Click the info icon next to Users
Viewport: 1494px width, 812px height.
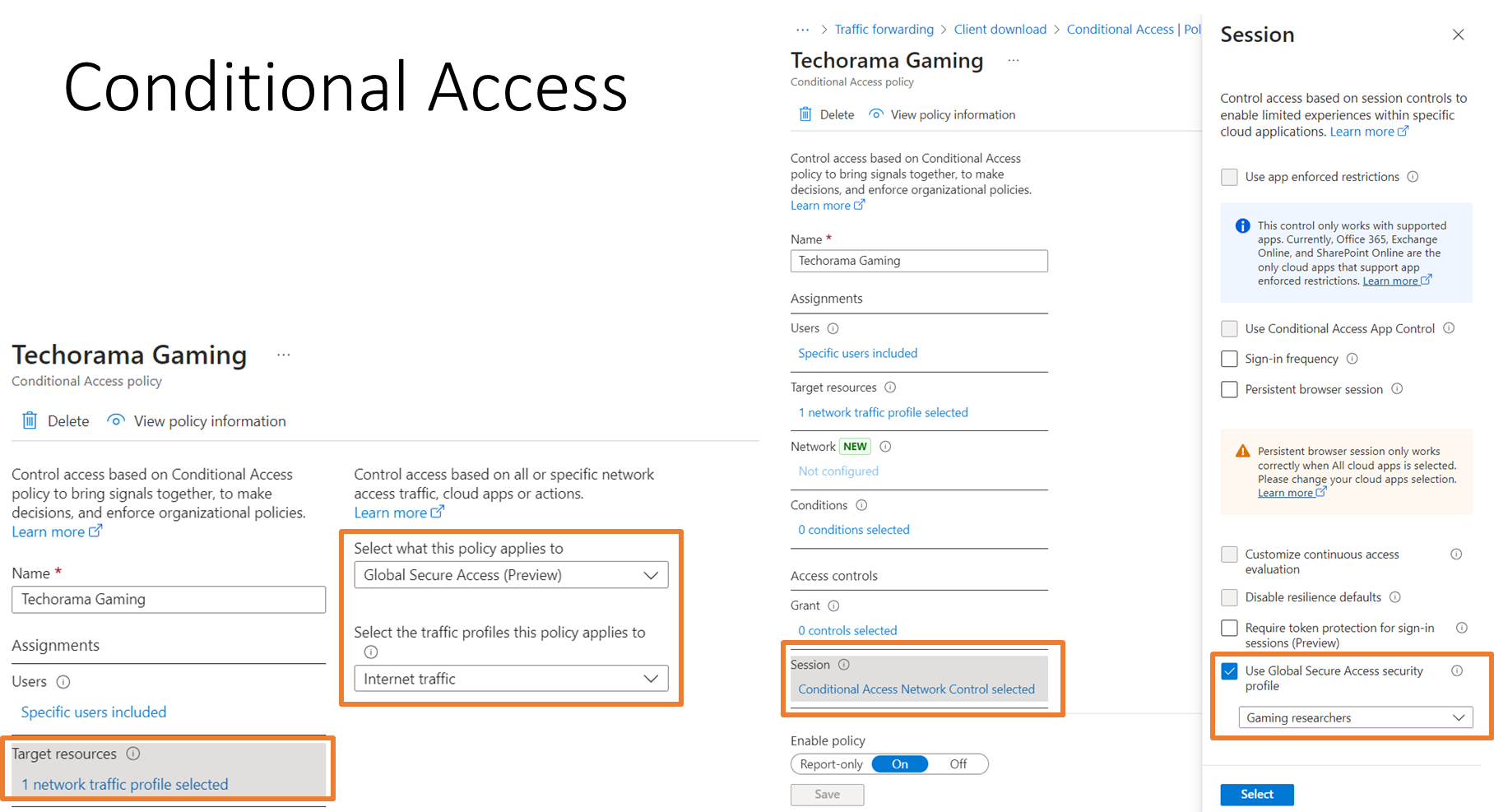point(833,328)
